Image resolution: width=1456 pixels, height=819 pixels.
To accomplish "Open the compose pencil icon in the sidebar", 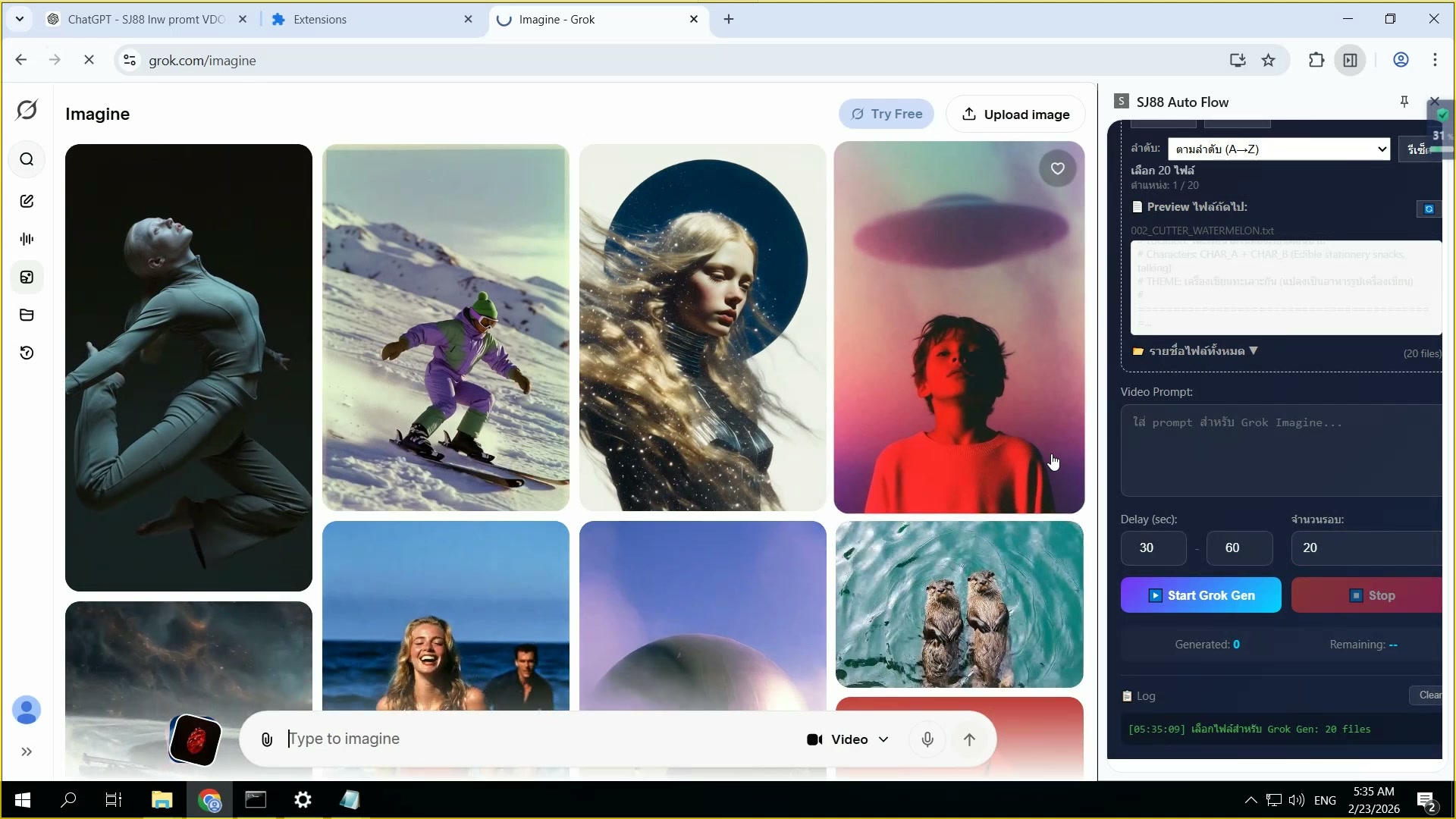I will pos(27,200).
